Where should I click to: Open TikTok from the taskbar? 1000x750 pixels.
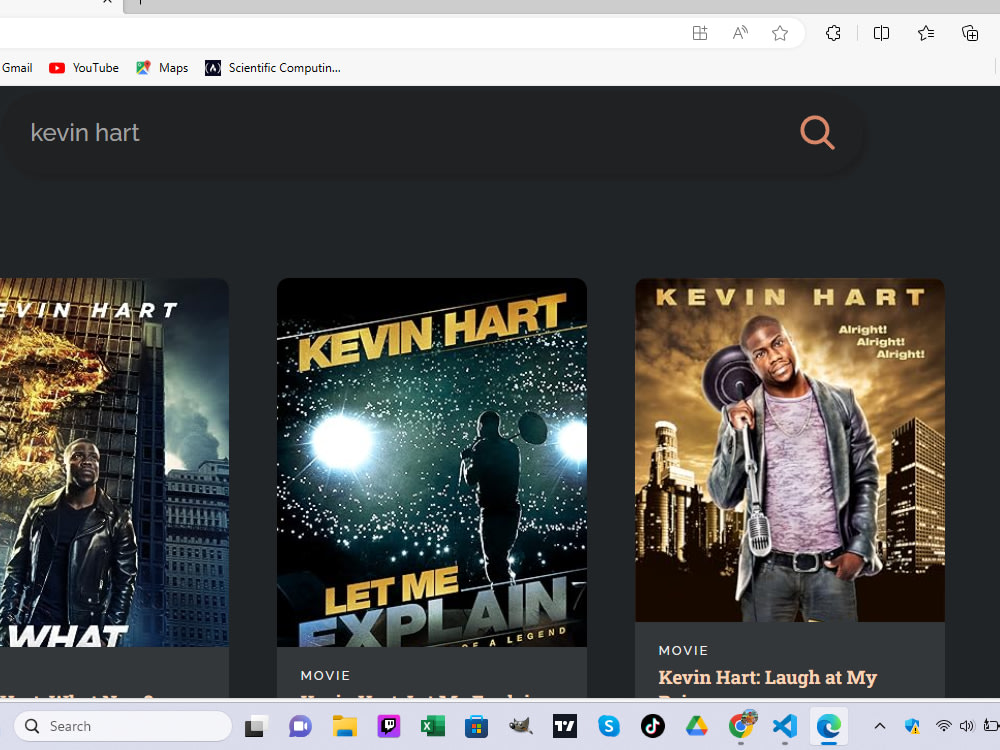tap(652, 726)
